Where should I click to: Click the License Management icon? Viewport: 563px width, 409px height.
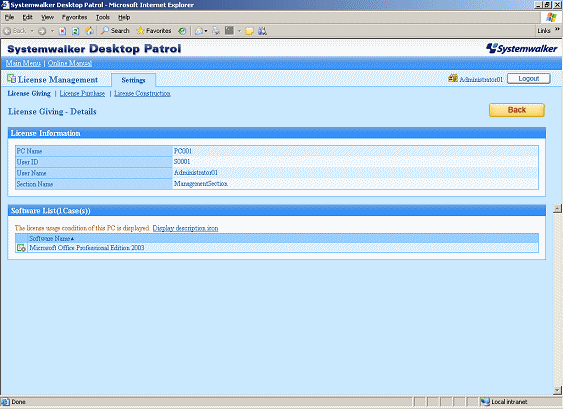tap(11, 79)
